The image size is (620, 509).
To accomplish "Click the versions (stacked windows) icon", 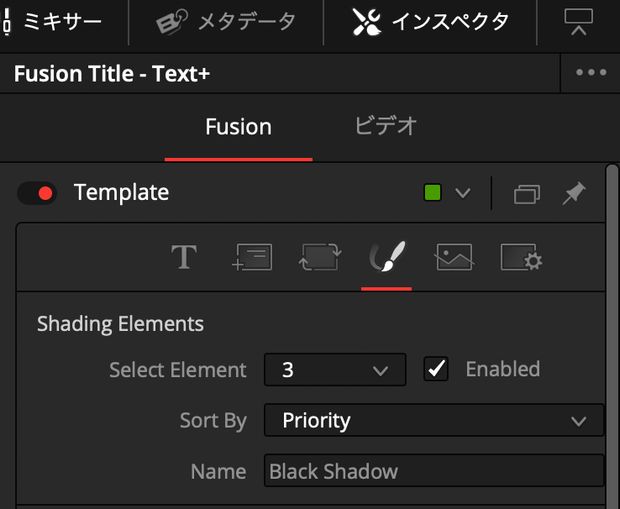I will tap(527, 194).
